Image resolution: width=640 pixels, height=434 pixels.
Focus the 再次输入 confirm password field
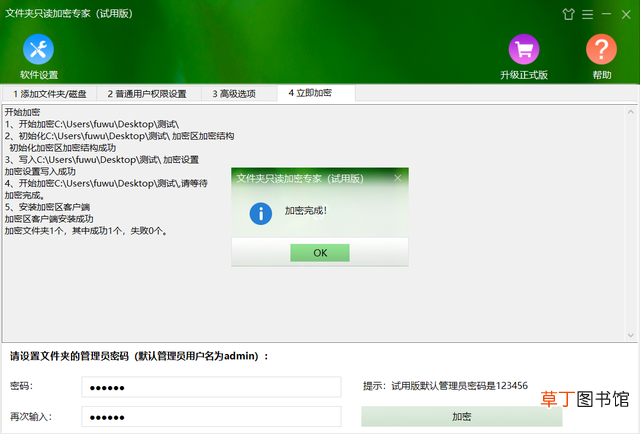click(211, 417)
